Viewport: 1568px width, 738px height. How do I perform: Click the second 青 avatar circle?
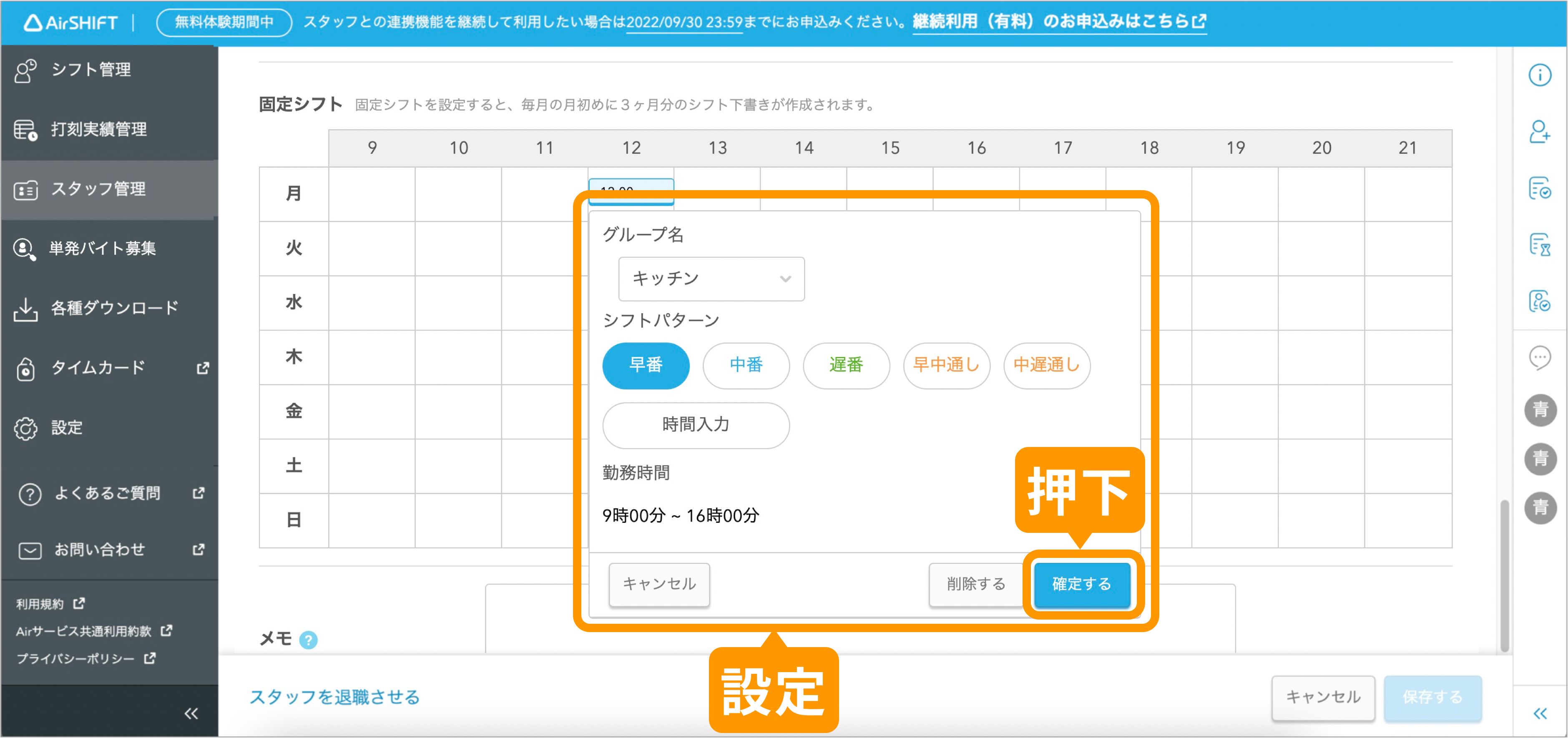click(1540, 459)
